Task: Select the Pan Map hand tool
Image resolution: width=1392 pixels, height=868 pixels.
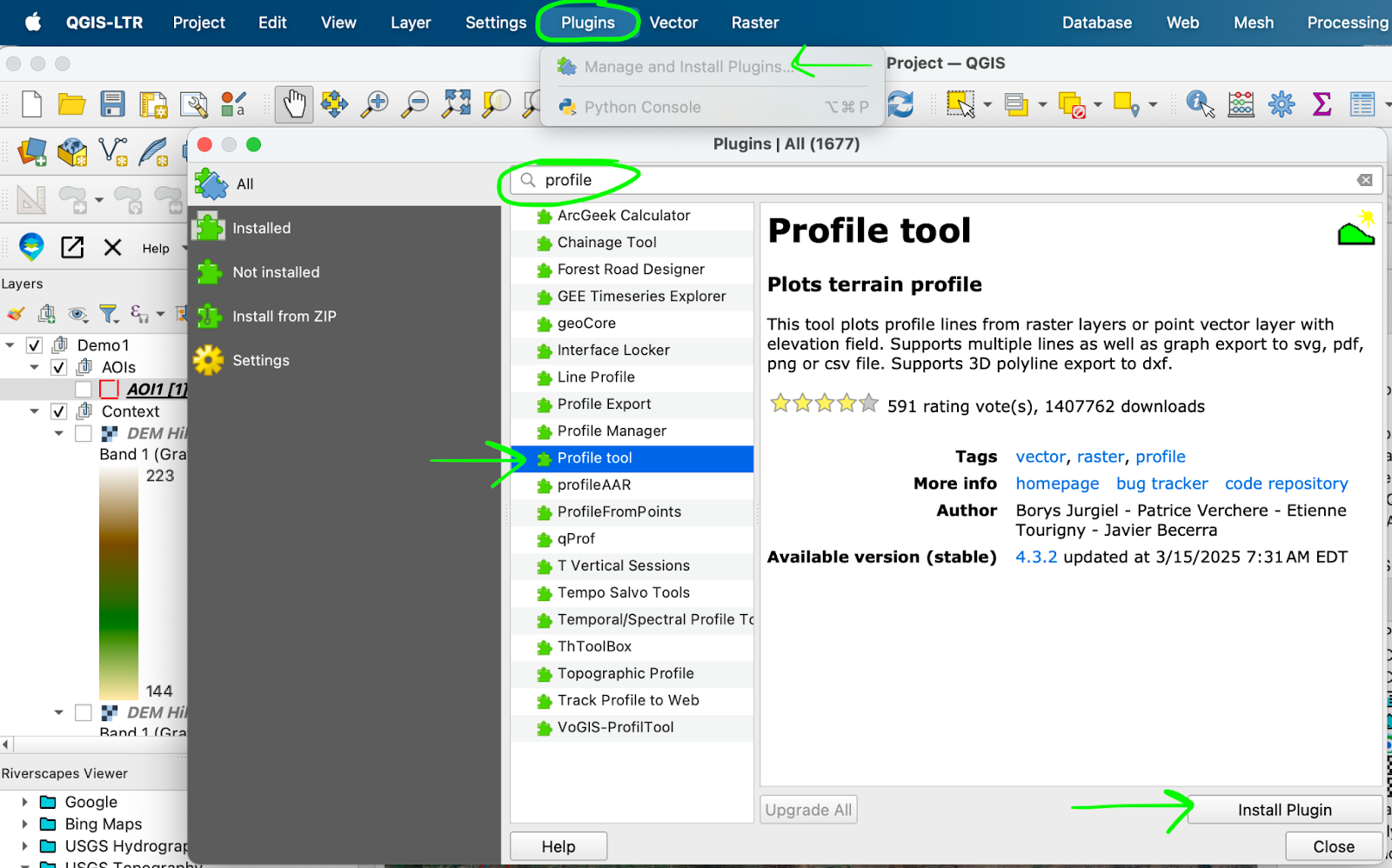Action: point(294,104)
